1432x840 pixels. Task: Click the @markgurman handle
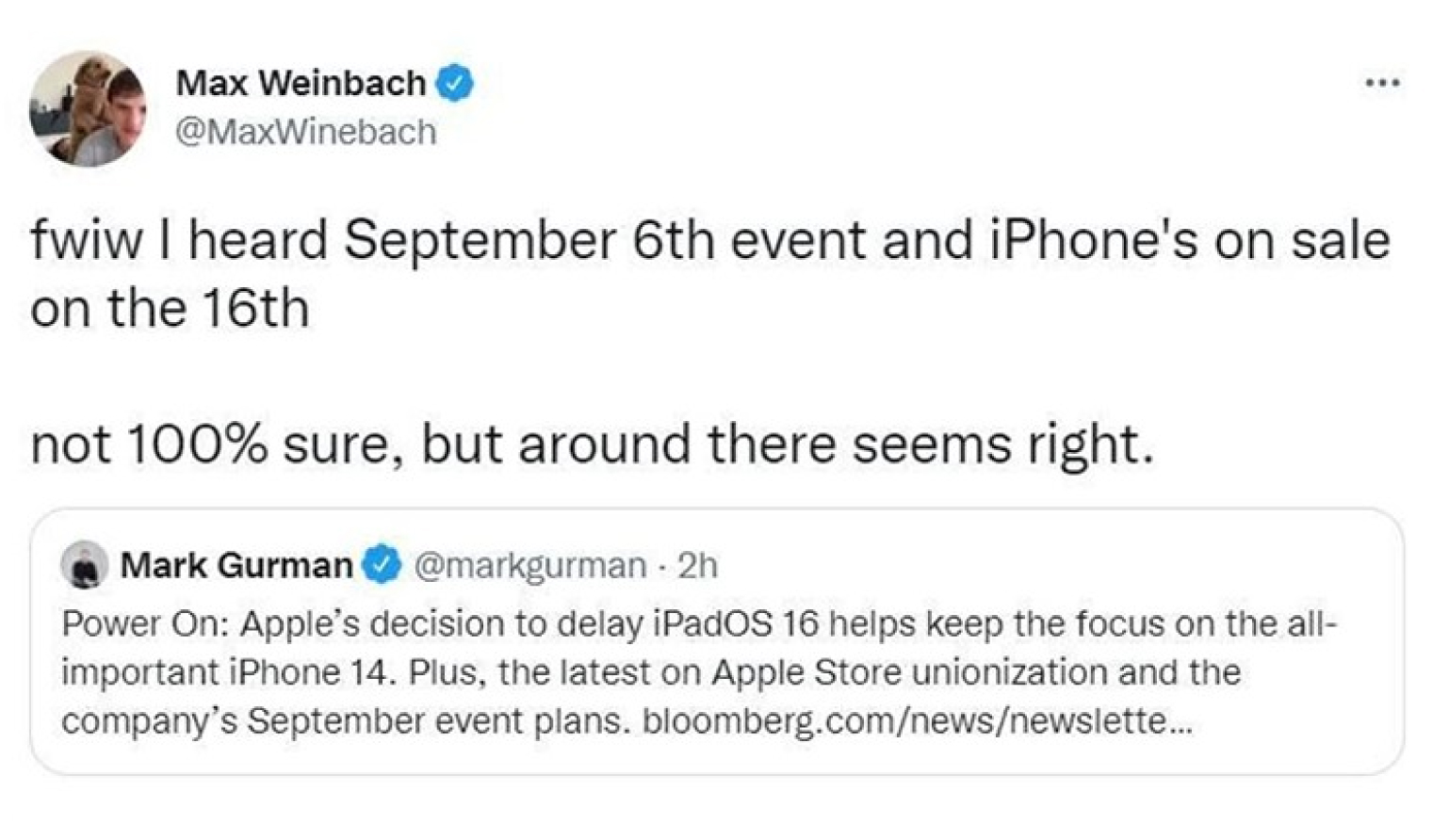coord(529,565)
